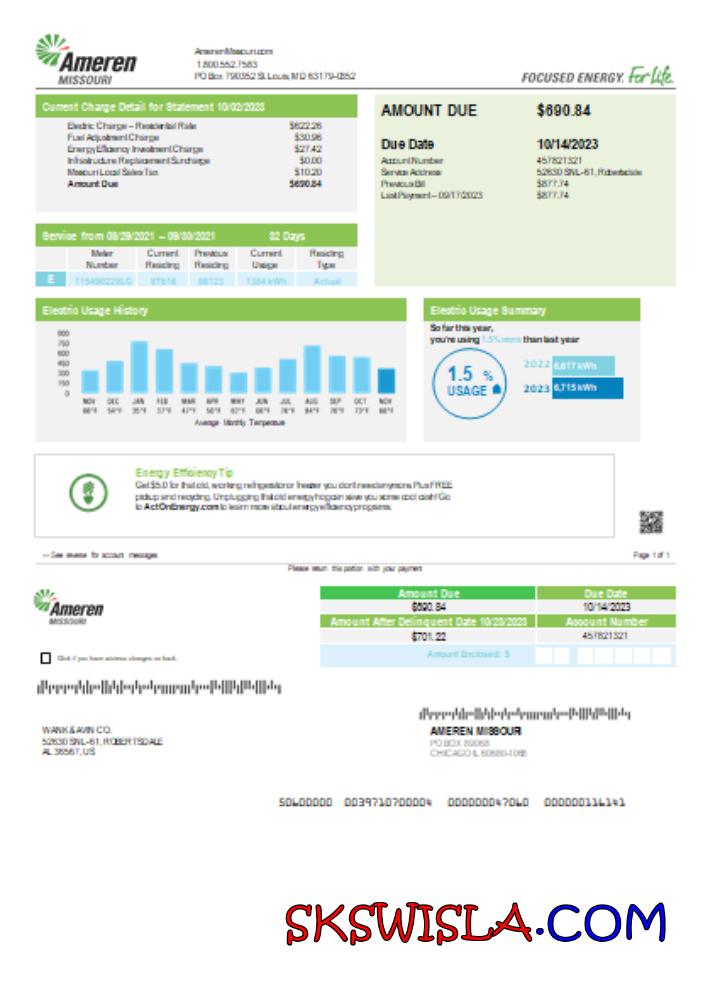The width and height of the screenshot is (720, 1000).
Task: Select the JAN bar in usage chart
Action: pos(139,367)
